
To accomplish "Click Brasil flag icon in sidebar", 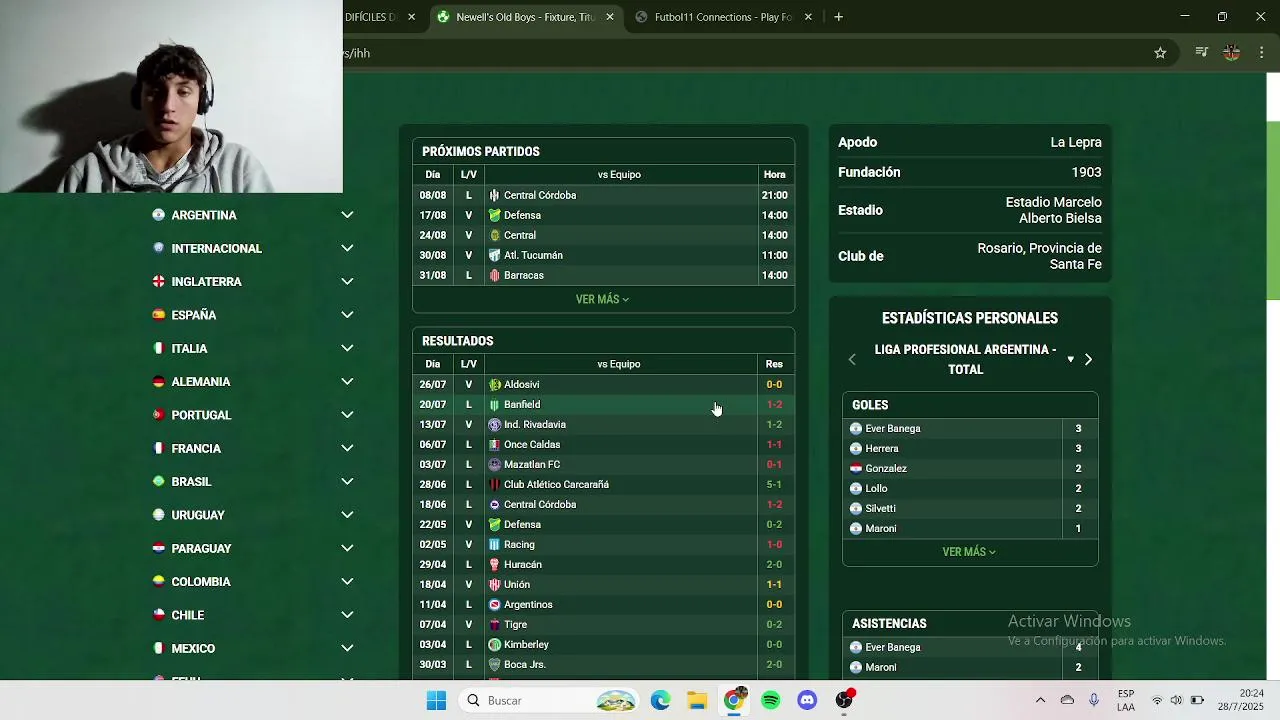I will [x=158, y=482].
